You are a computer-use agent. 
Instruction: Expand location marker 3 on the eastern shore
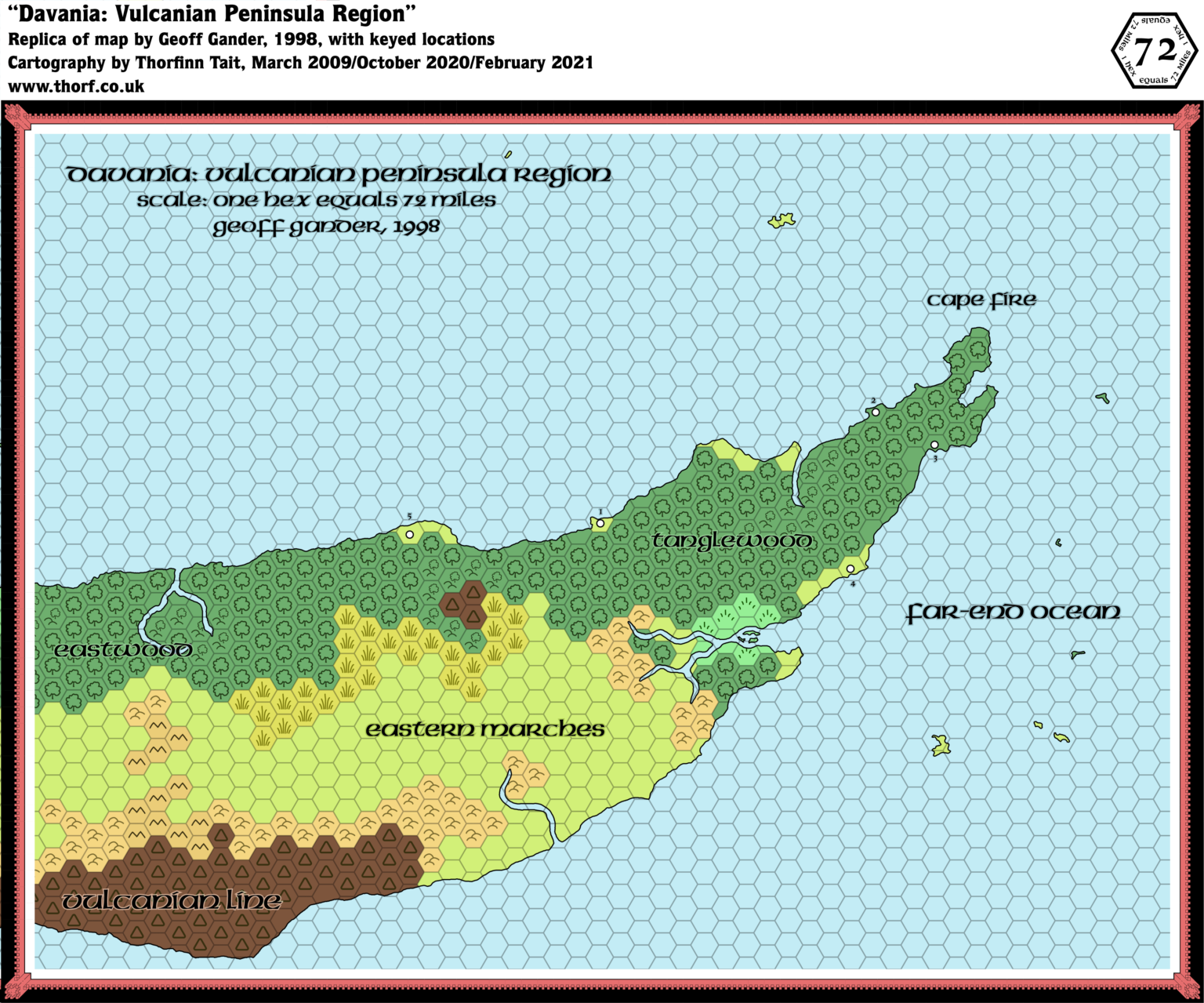(935, 444)
